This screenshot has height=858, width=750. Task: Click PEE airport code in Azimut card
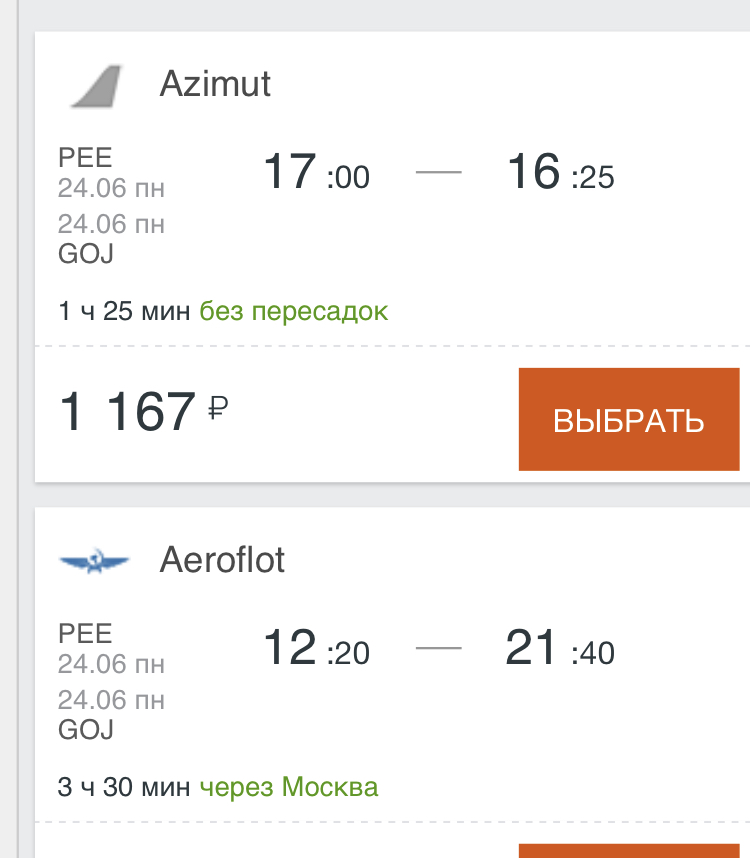tap(85, 157)
